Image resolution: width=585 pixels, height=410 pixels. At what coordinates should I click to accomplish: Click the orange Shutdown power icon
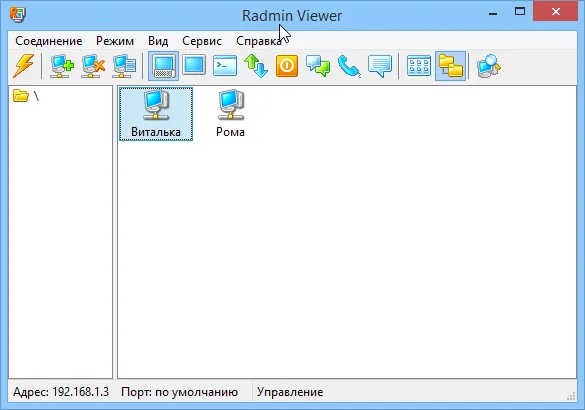(287, 66)
